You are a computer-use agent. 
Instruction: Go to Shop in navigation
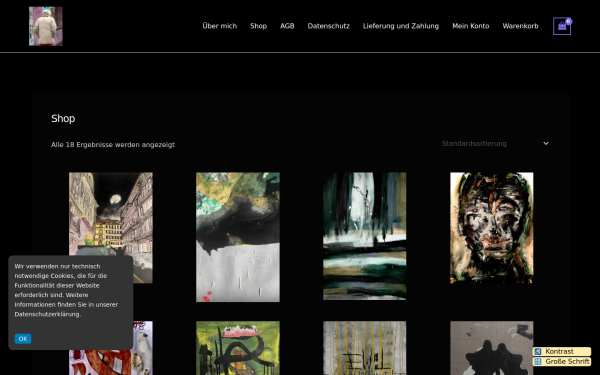click(258, 26)
